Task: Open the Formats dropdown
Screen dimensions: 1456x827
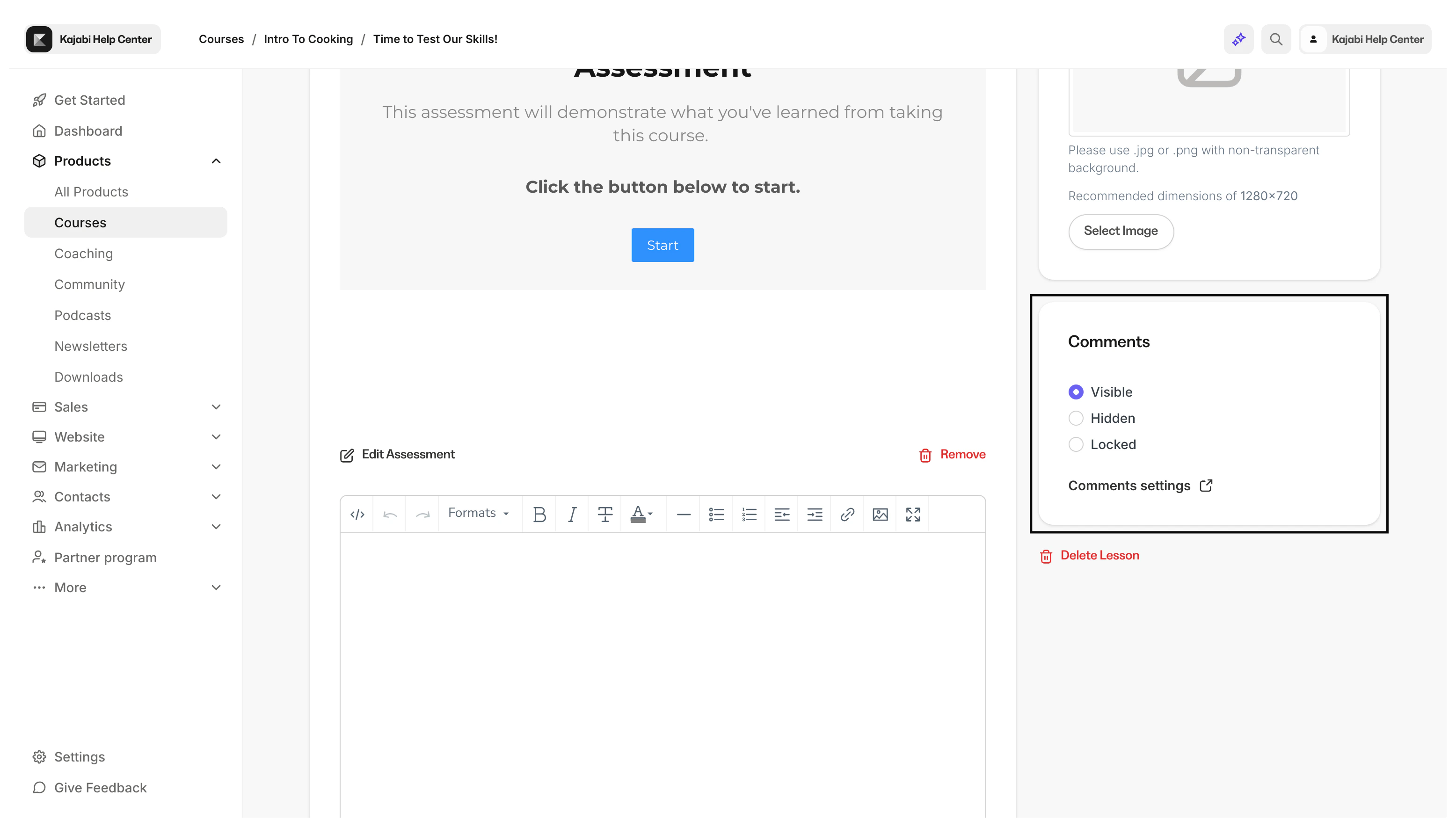Action: 478,513
